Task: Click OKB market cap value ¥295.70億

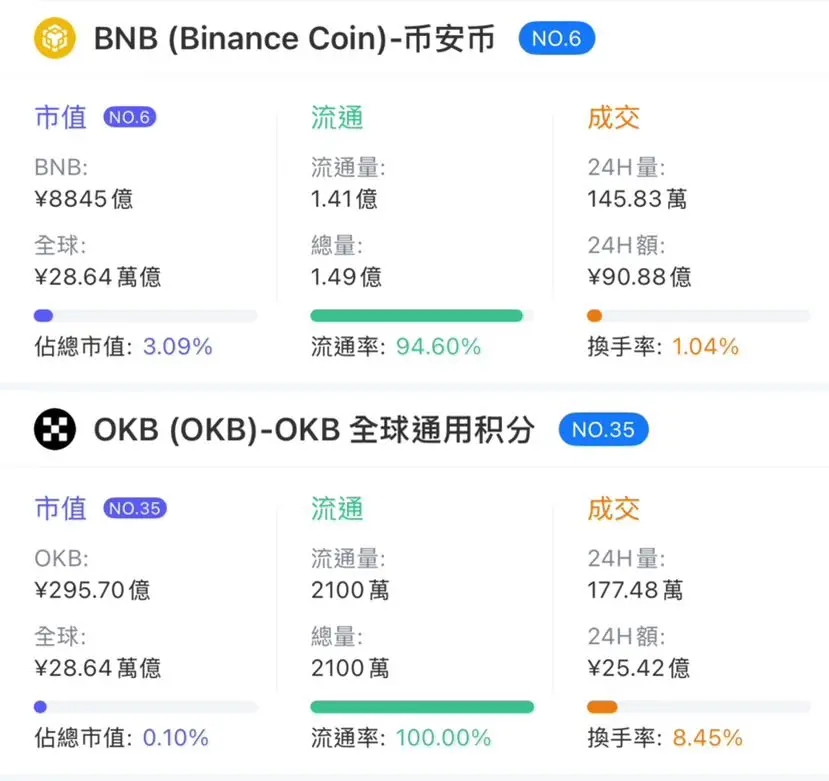Action: click(92, 590)
